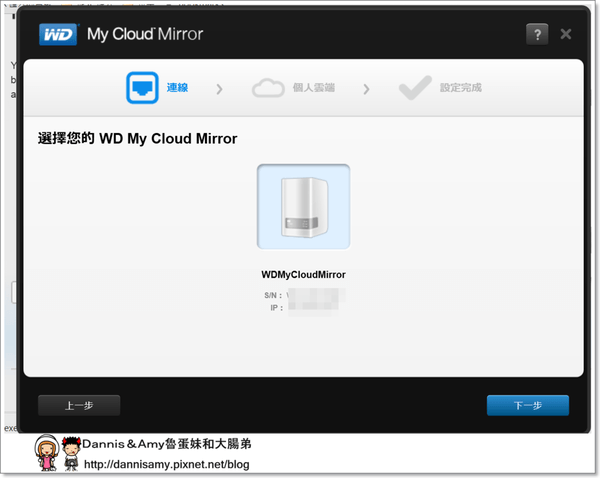Select the WD My Cloud Mirror device thumbnail
600x478 pixels.
(x=303, y=207)
